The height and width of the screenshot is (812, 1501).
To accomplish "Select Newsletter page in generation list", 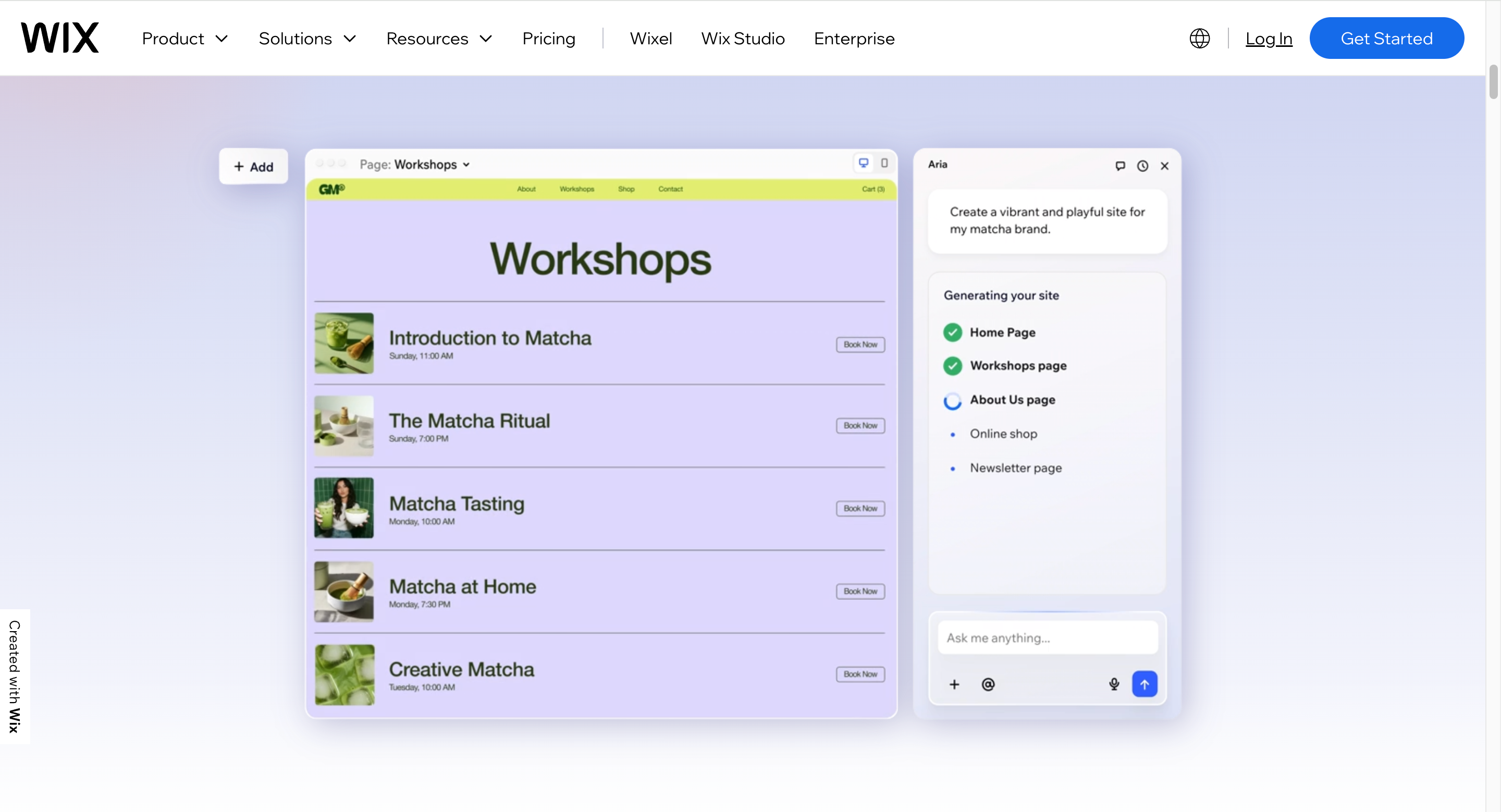I will coord(1016,467).
